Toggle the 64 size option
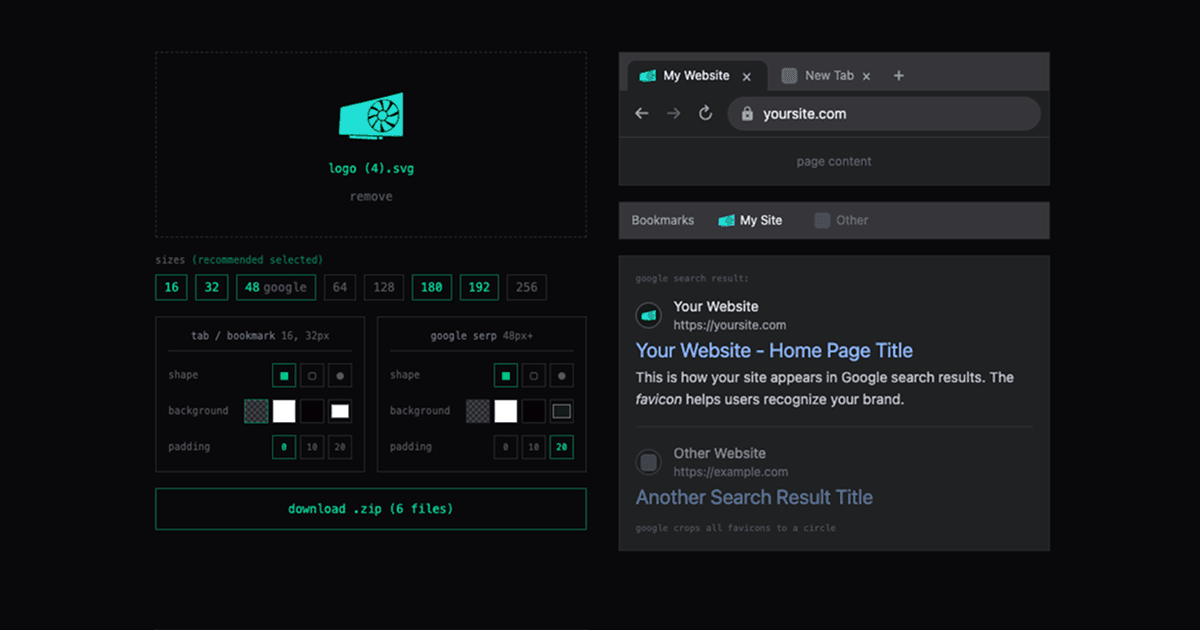The width and height of the screenshot is (1200, 631). (340, 288)
